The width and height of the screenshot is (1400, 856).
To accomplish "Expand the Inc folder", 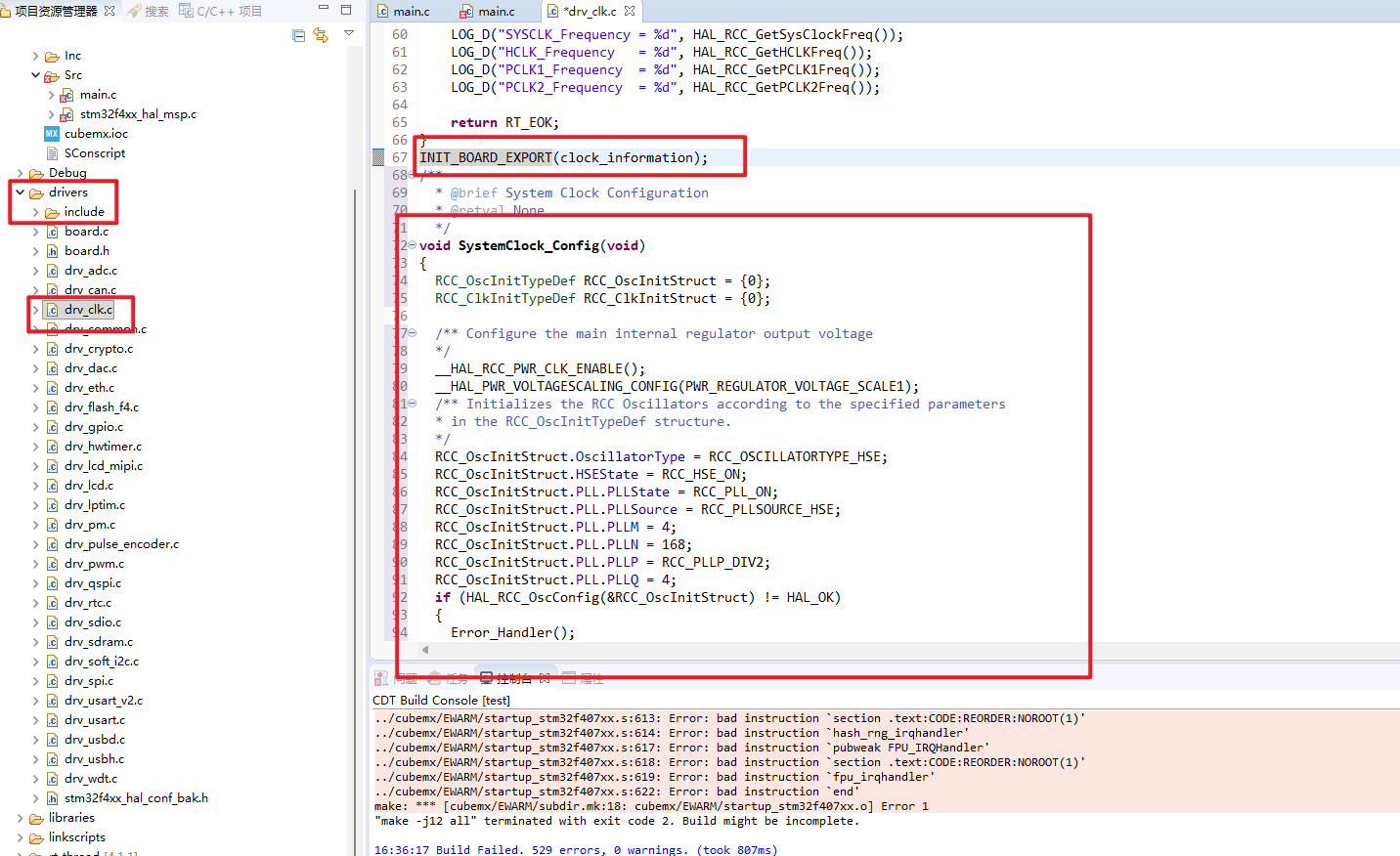I will pyautogui.click(x=36, y=56).
